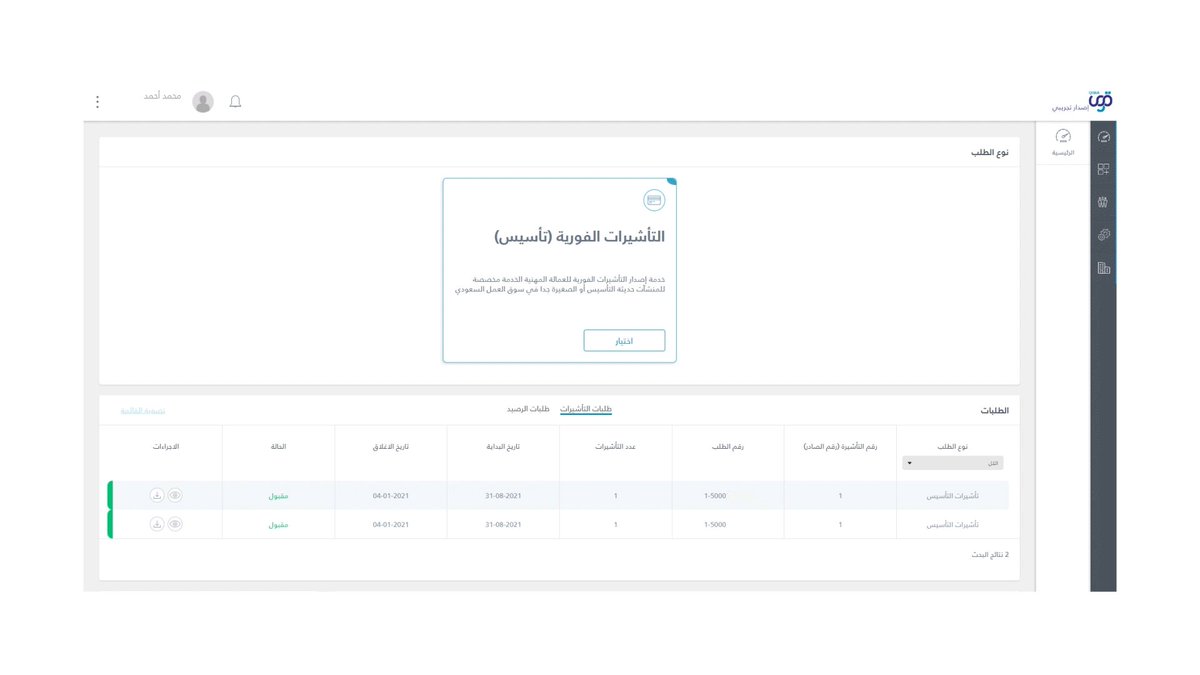Click the تصفية القائمة filter link
The image size is (1200, 675).
coord(143,411)
